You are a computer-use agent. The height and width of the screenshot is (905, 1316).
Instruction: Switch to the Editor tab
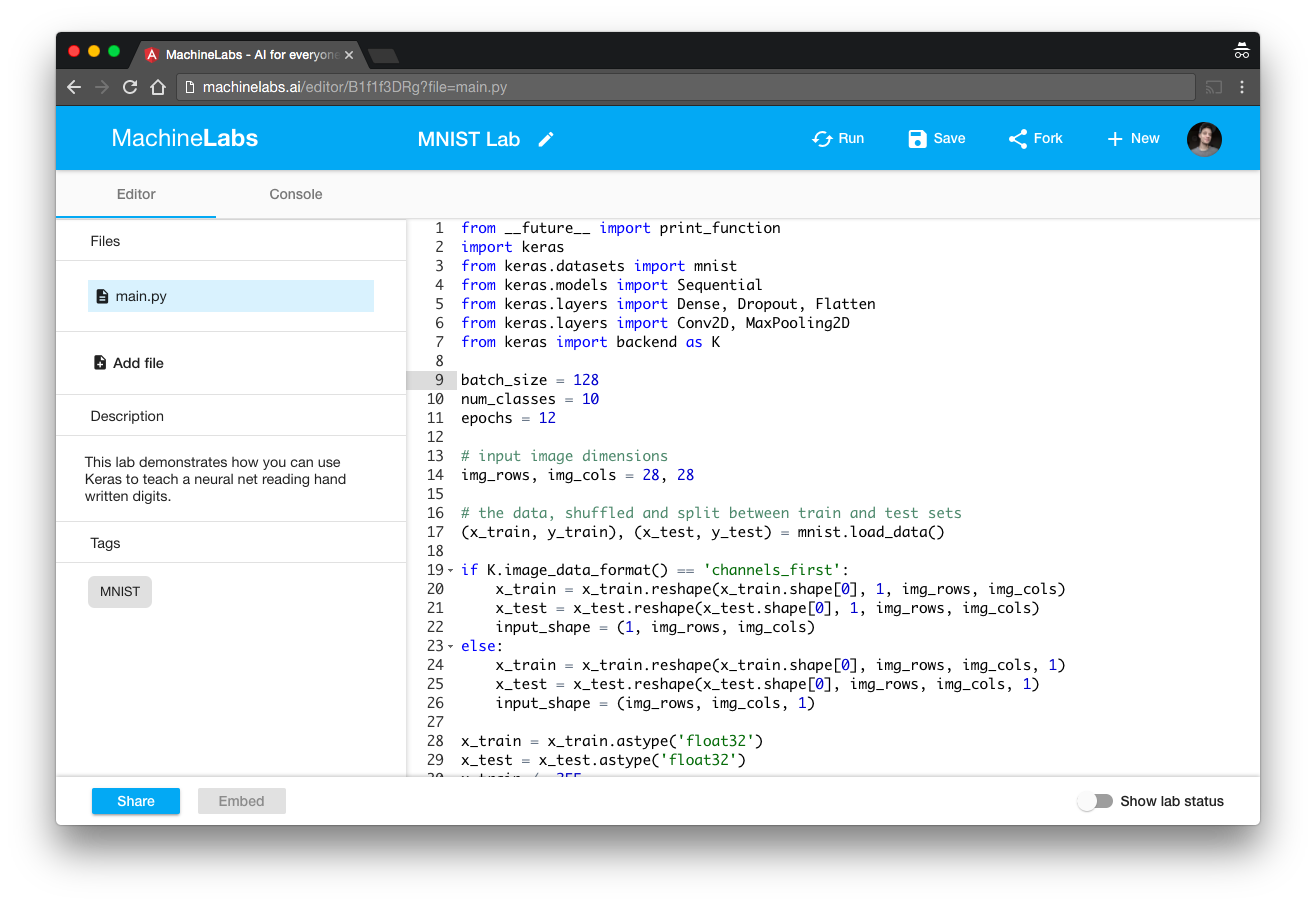pos(136,194)
